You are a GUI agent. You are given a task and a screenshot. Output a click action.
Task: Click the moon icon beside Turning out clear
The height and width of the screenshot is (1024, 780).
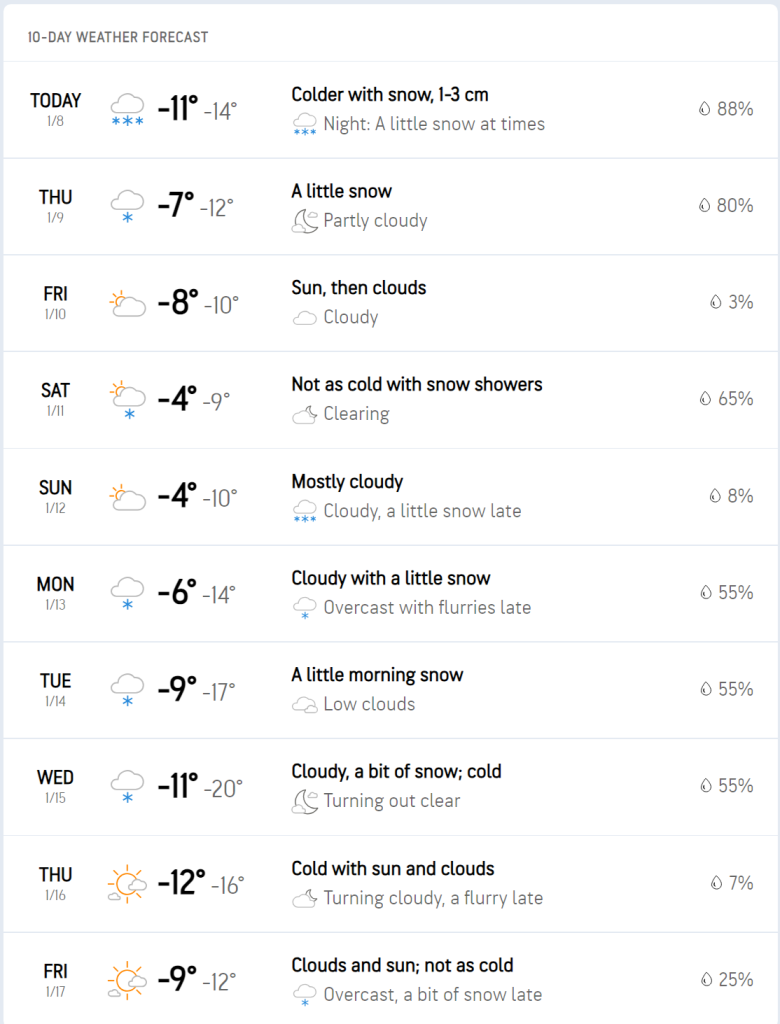pos(304,801)
